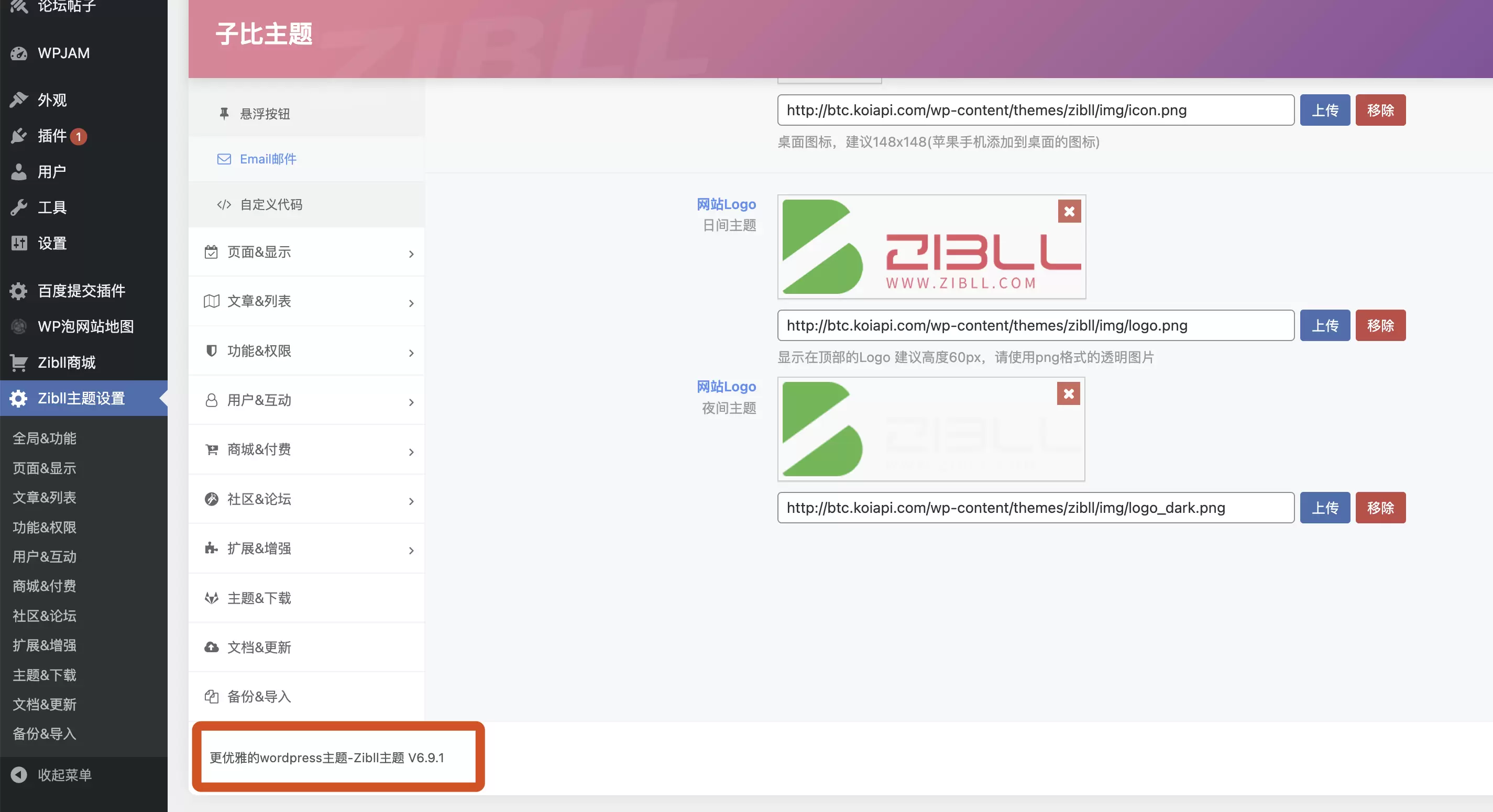
Task: Click the 页面&显示 calendar-check icon
Action: [212, 252]
